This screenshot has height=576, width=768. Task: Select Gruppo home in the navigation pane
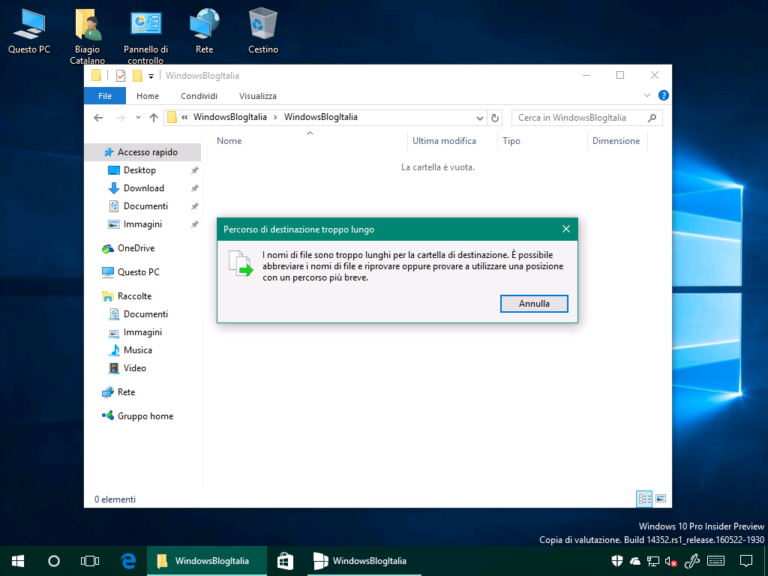point(143,416)
